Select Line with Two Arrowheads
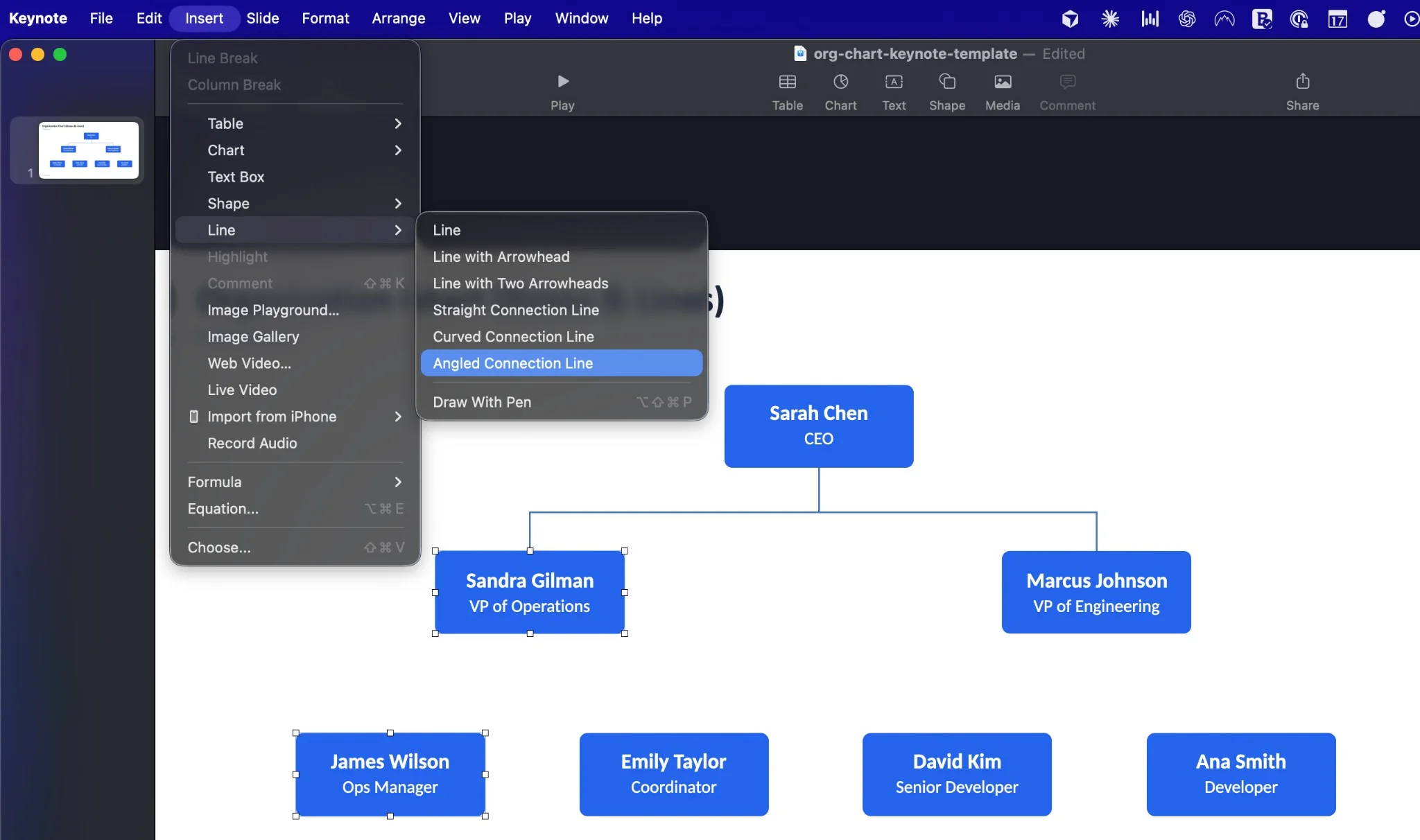Screen dimensions: 1420x840 click(519, 283)
